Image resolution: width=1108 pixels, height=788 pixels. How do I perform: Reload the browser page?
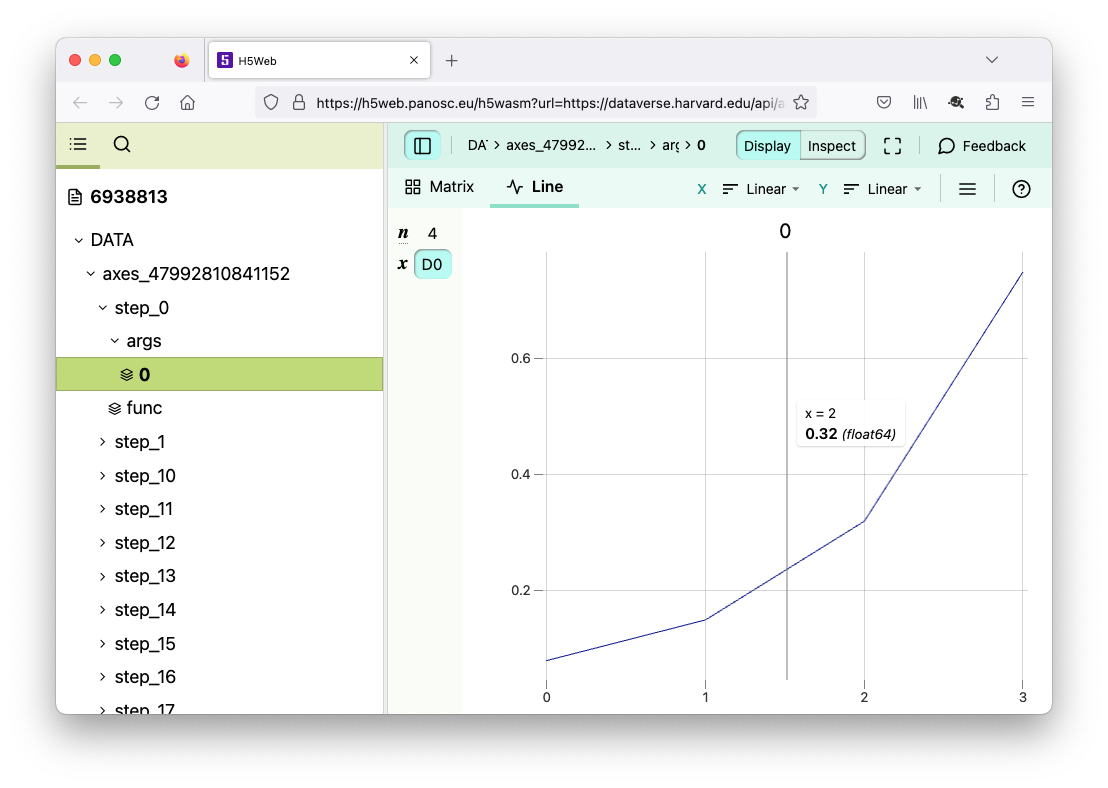point(152,102)
